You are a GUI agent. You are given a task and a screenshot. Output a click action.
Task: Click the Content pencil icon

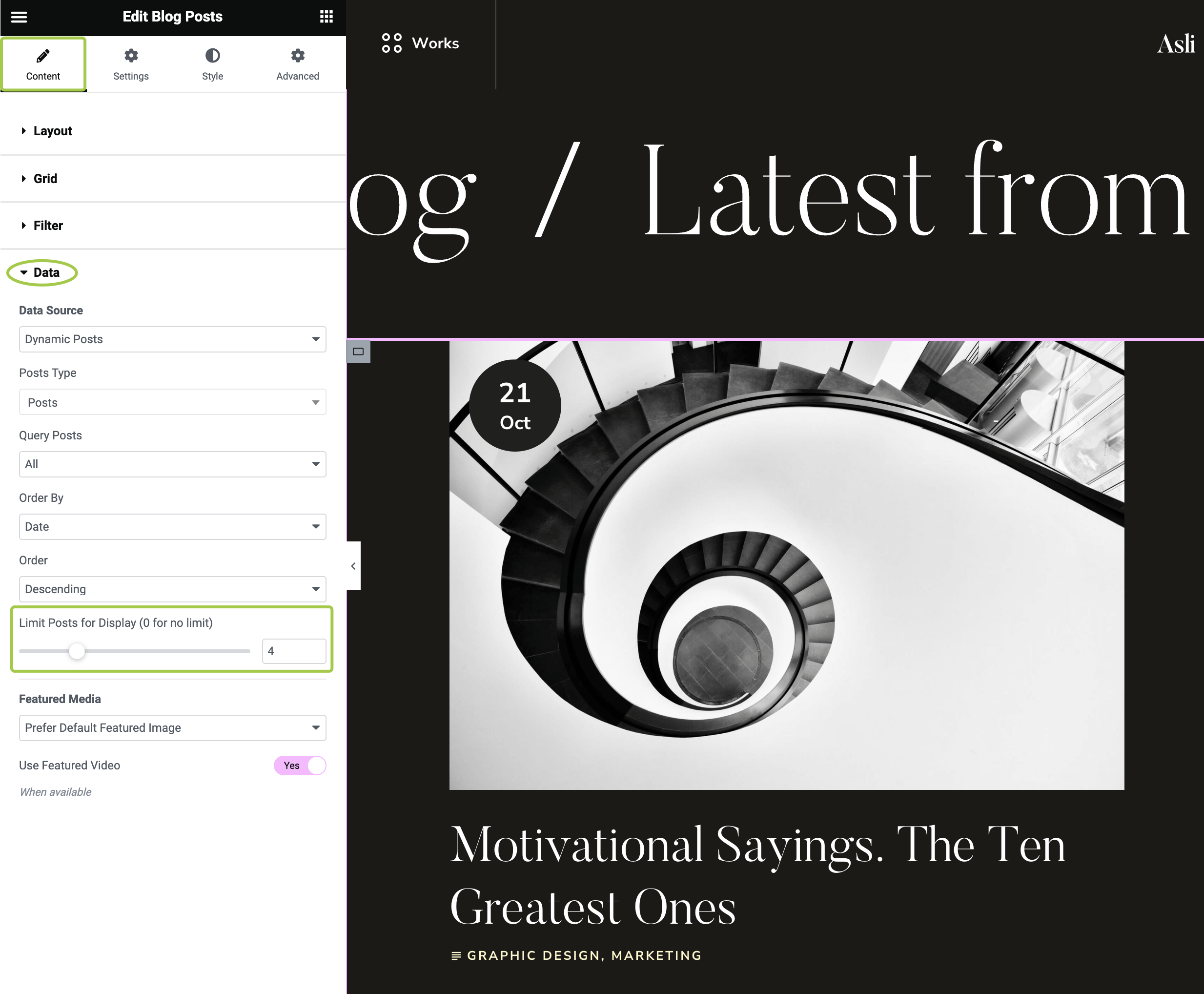43,56
